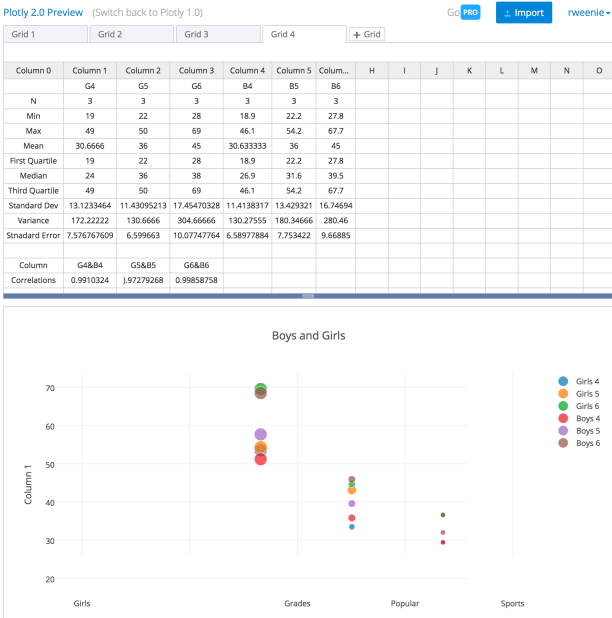Switch to the Grid 3 tab
Viewport: 612px width, 618px height.
[x=217, y=34]
